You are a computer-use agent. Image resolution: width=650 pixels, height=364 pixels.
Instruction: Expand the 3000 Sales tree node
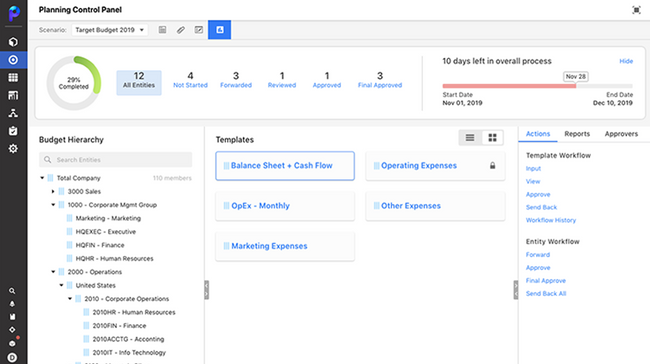53,192
